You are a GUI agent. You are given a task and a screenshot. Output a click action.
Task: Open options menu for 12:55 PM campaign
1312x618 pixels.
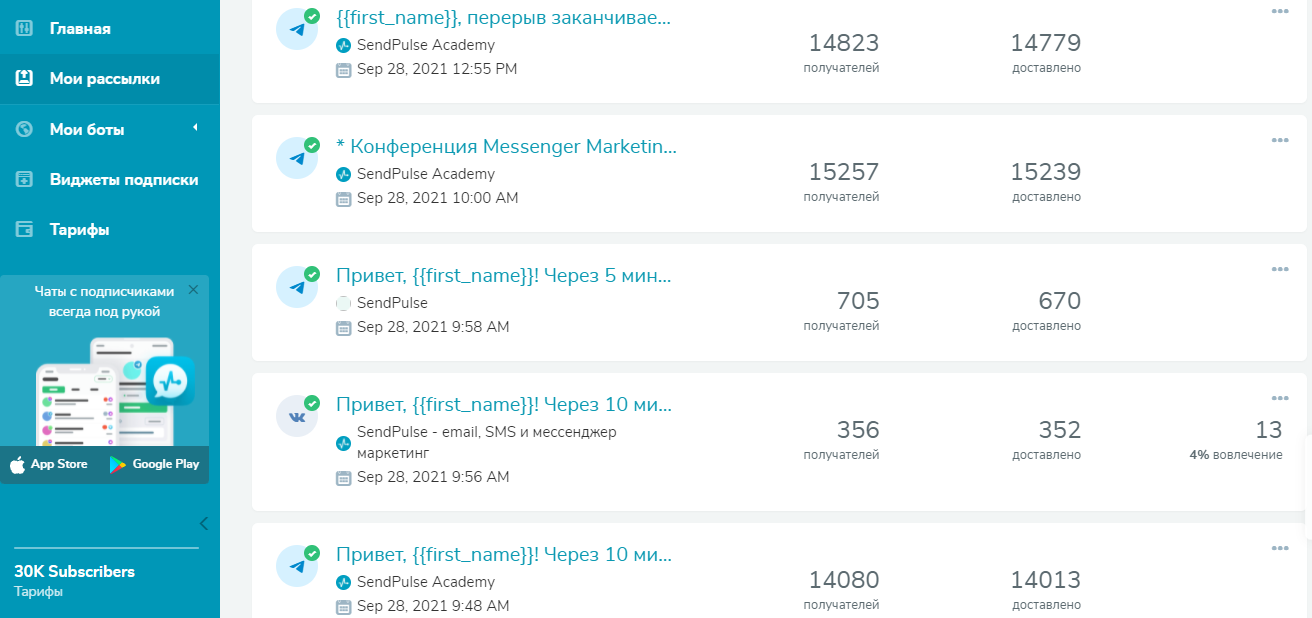(x=1280, y=11)
